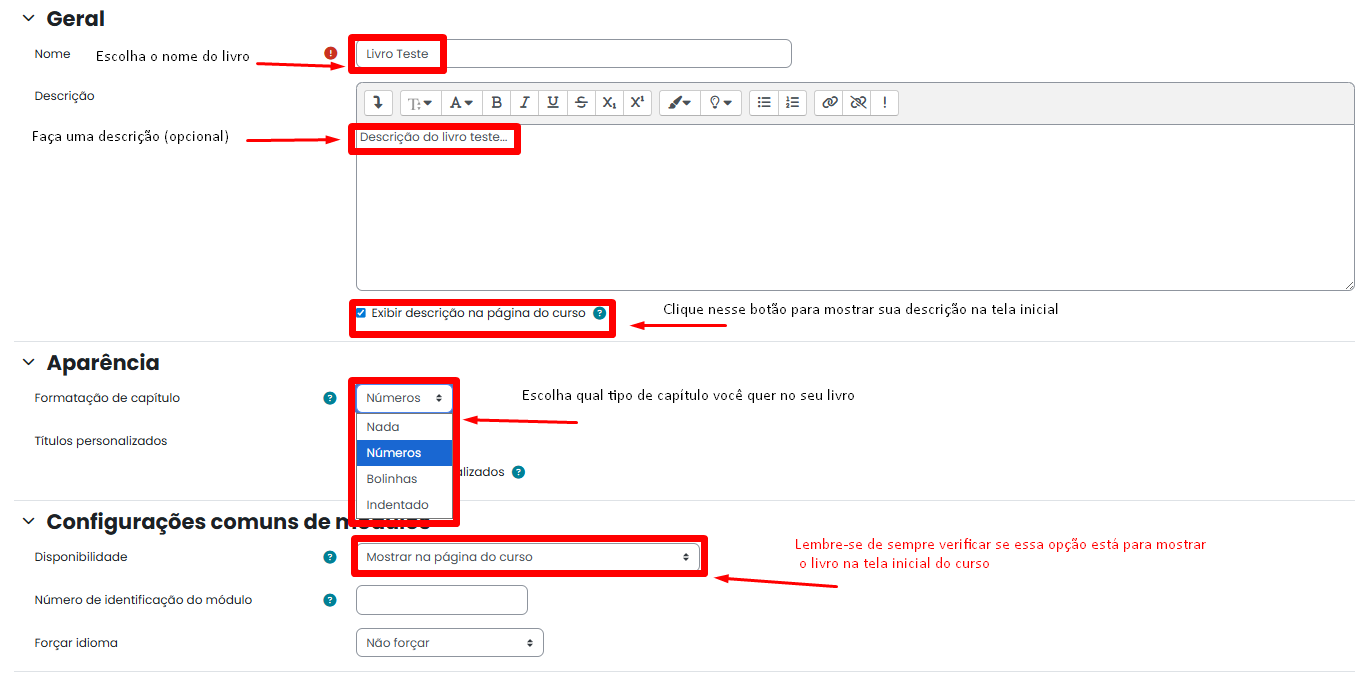The height and width of the screenshot is (677, 1358).
Task: Select the subscript formatting icon
Action: [x=609, y=102]
